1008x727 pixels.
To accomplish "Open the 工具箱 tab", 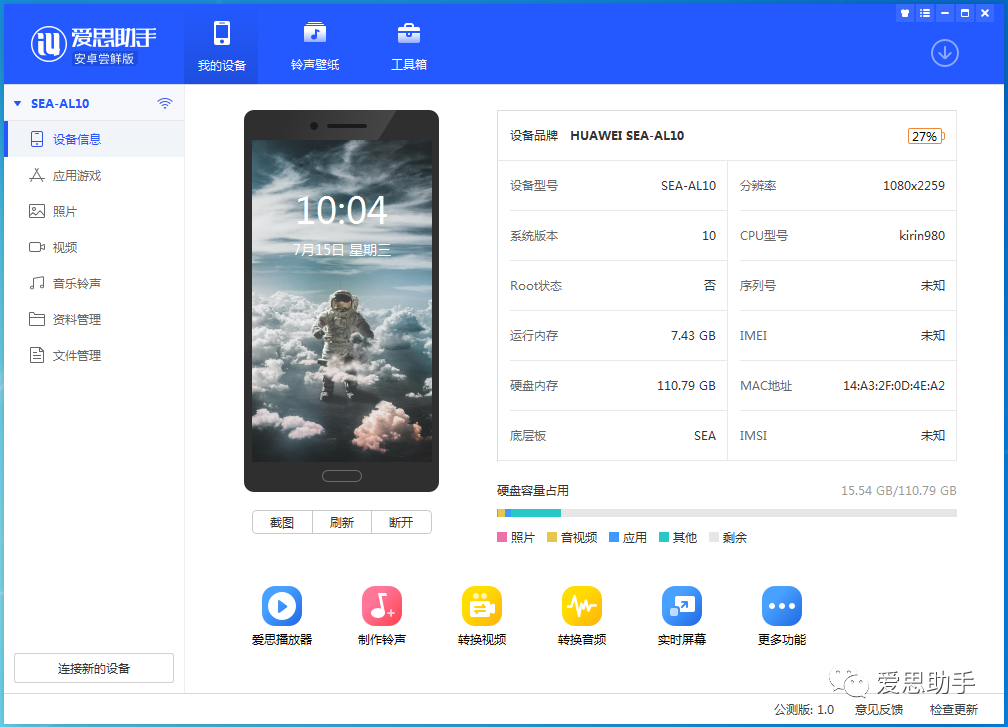I will point(409,46).
